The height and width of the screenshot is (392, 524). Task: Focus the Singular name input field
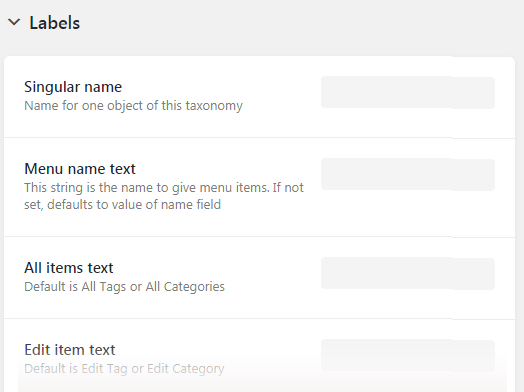point(408,92)
